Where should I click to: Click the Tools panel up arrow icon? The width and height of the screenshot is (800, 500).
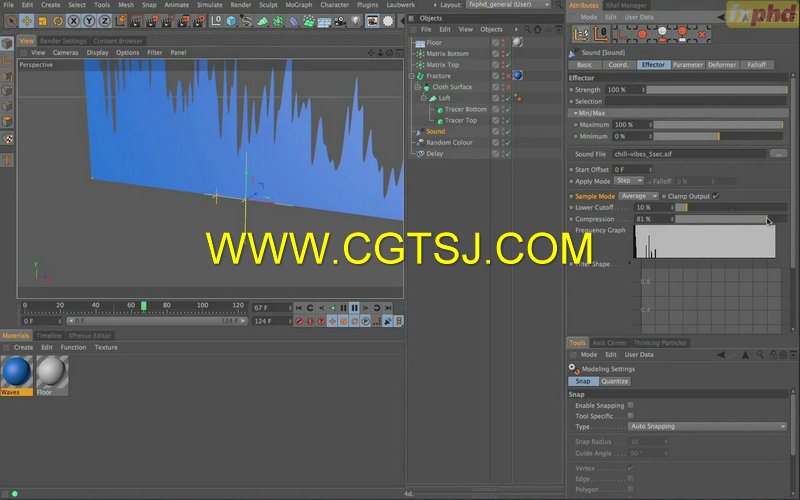tap(745, 355)
